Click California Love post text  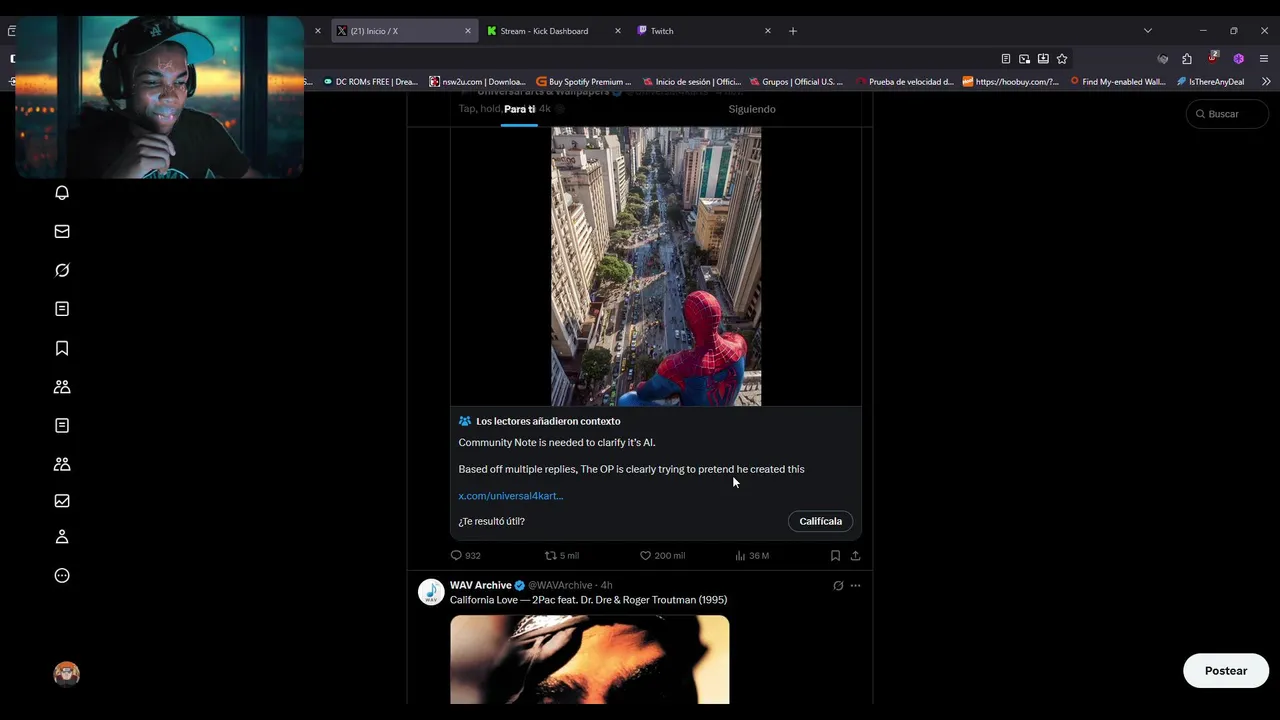click(x=588, y=600)
